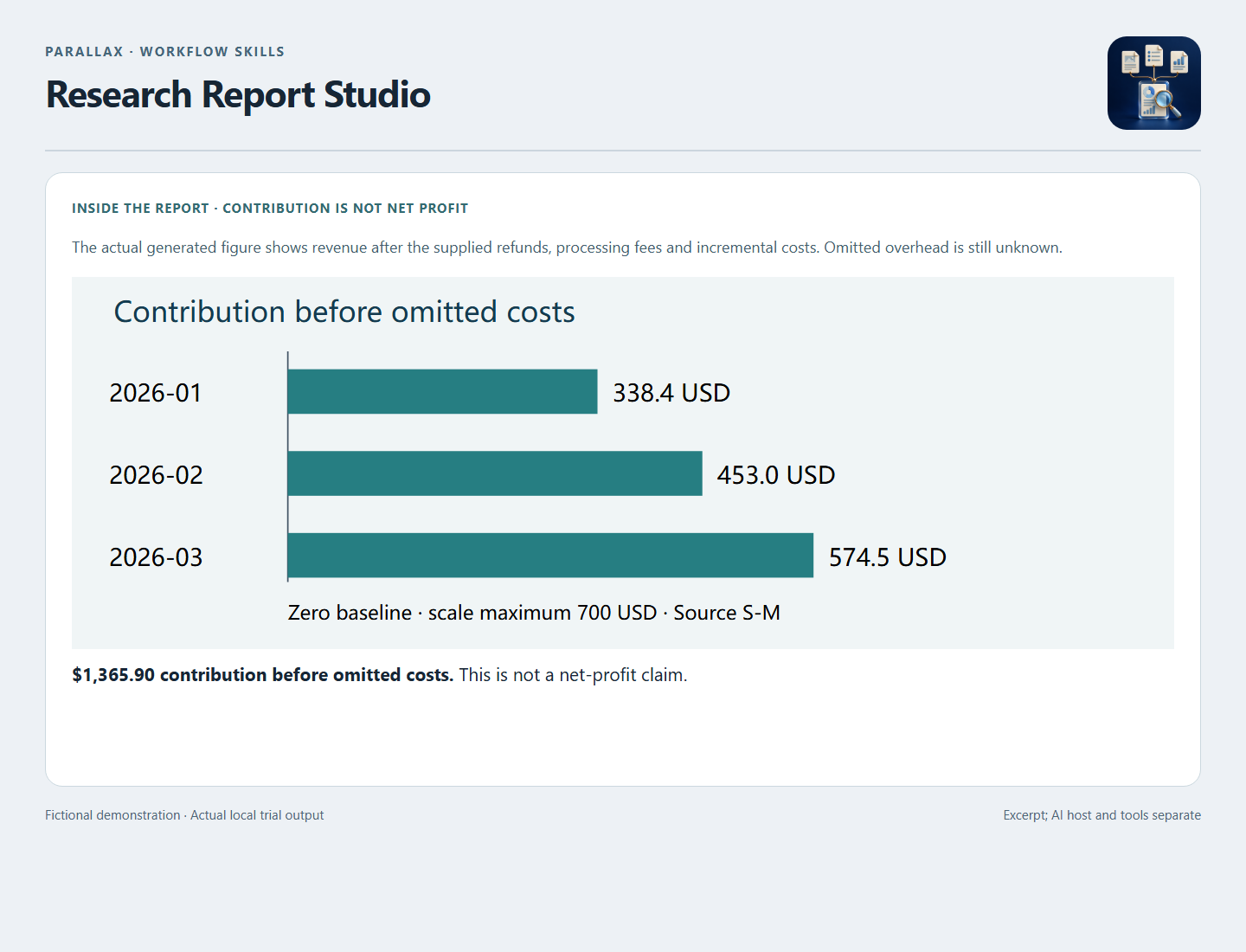Click the Research Report Studio heading
Image resolution: width=1246 pixels, height=952 pixels.
pos(238,94)
